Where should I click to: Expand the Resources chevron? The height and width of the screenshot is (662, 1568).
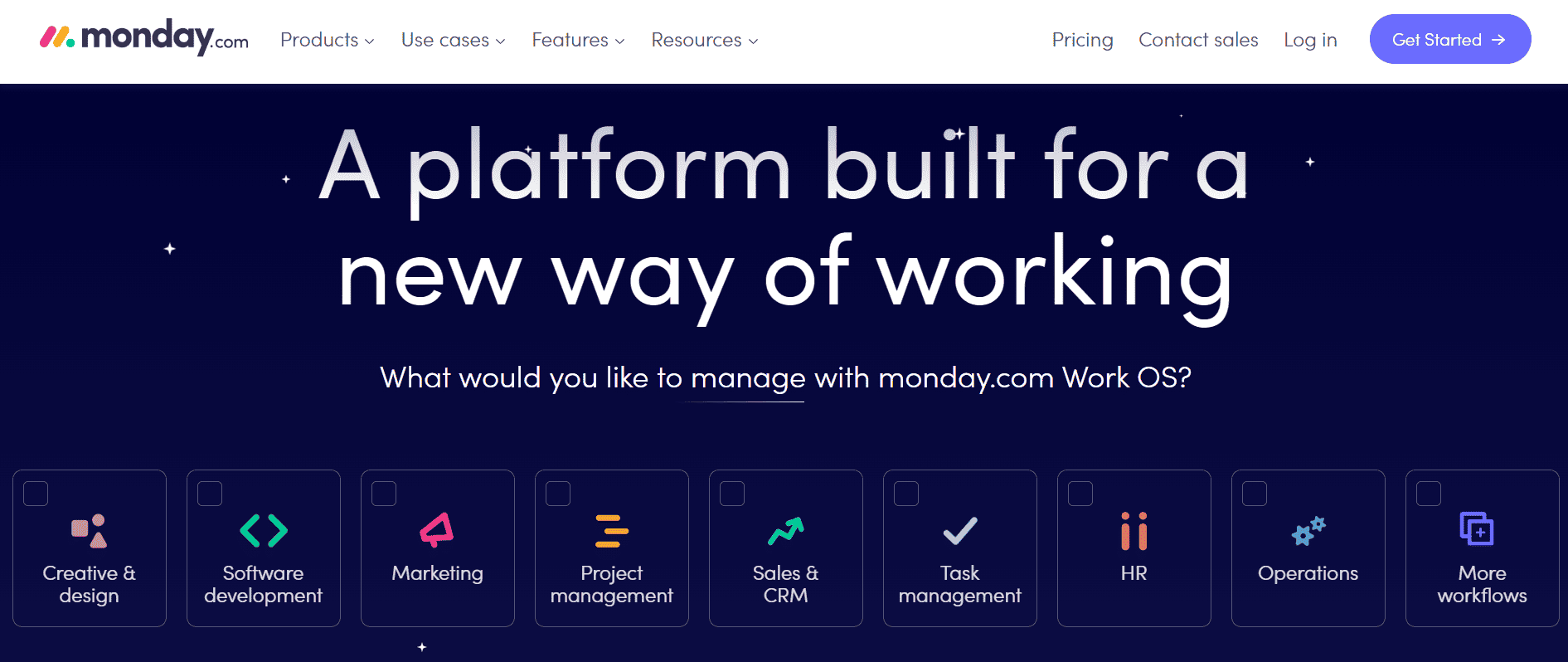tap(753, 41)
